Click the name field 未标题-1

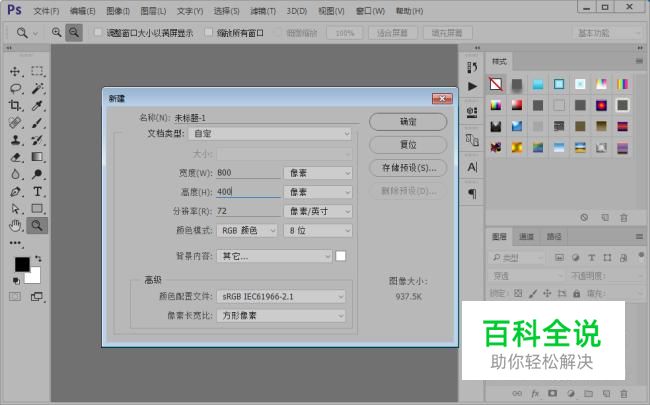[x=266, y=118]
